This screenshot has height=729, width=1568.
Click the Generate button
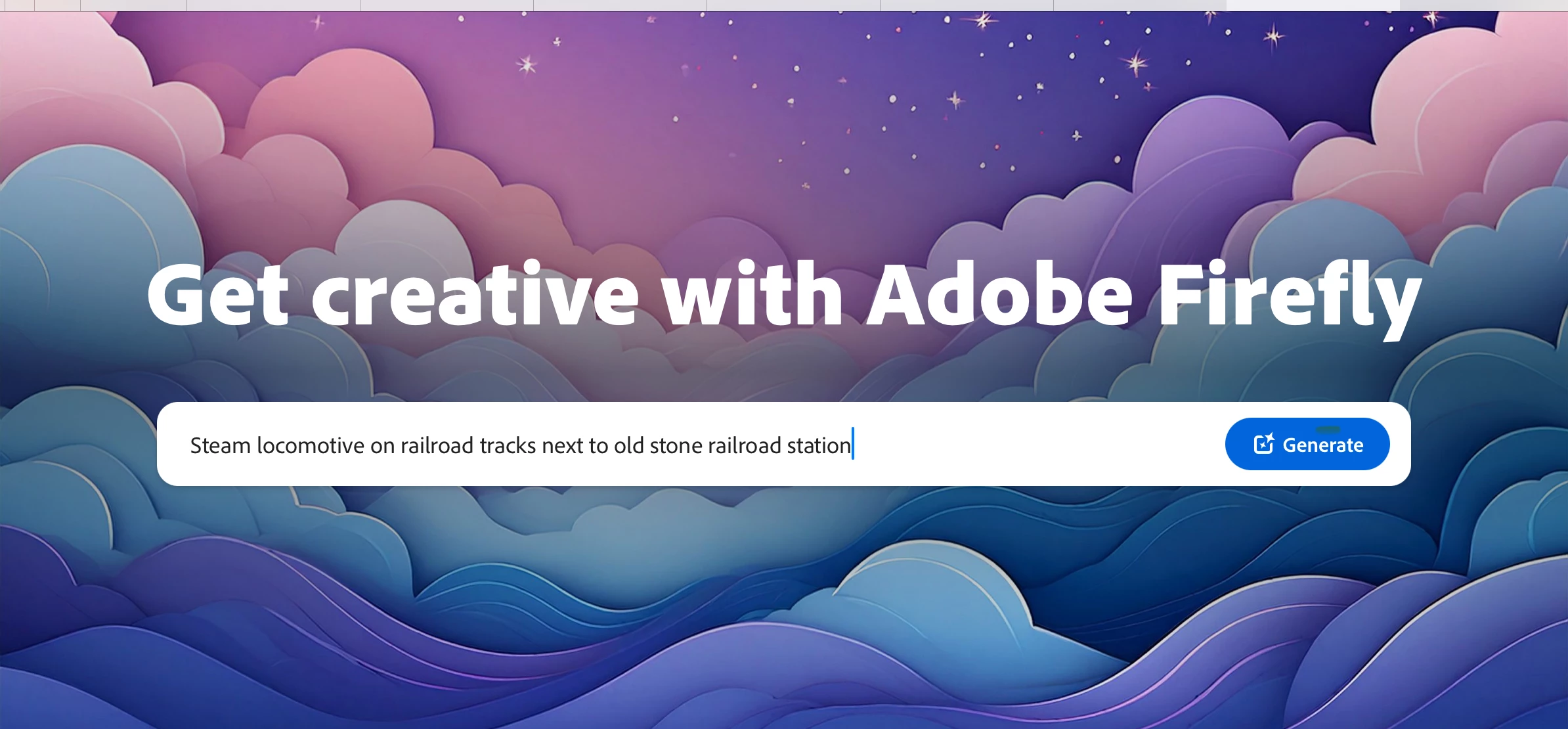pos(1307,444)
